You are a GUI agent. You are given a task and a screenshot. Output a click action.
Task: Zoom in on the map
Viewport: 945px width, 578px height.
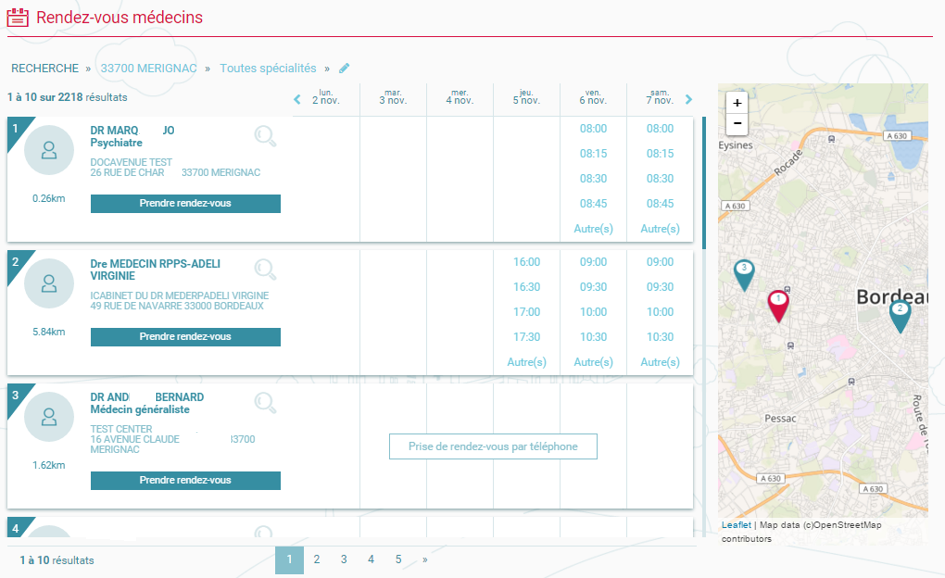pos(737,103)
